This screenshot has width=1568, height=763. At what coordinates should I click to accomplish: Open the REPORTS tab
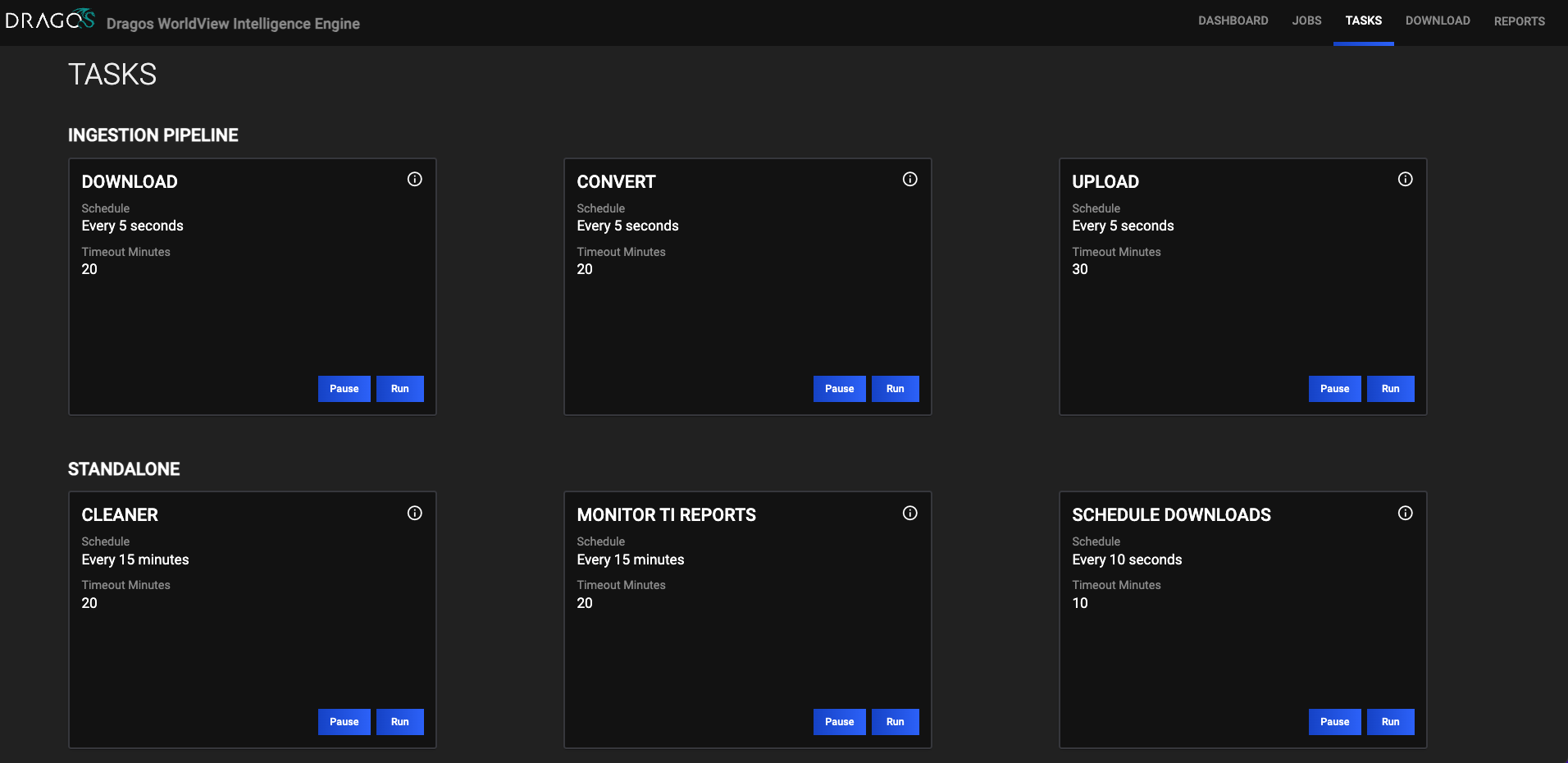point(1519,21)
